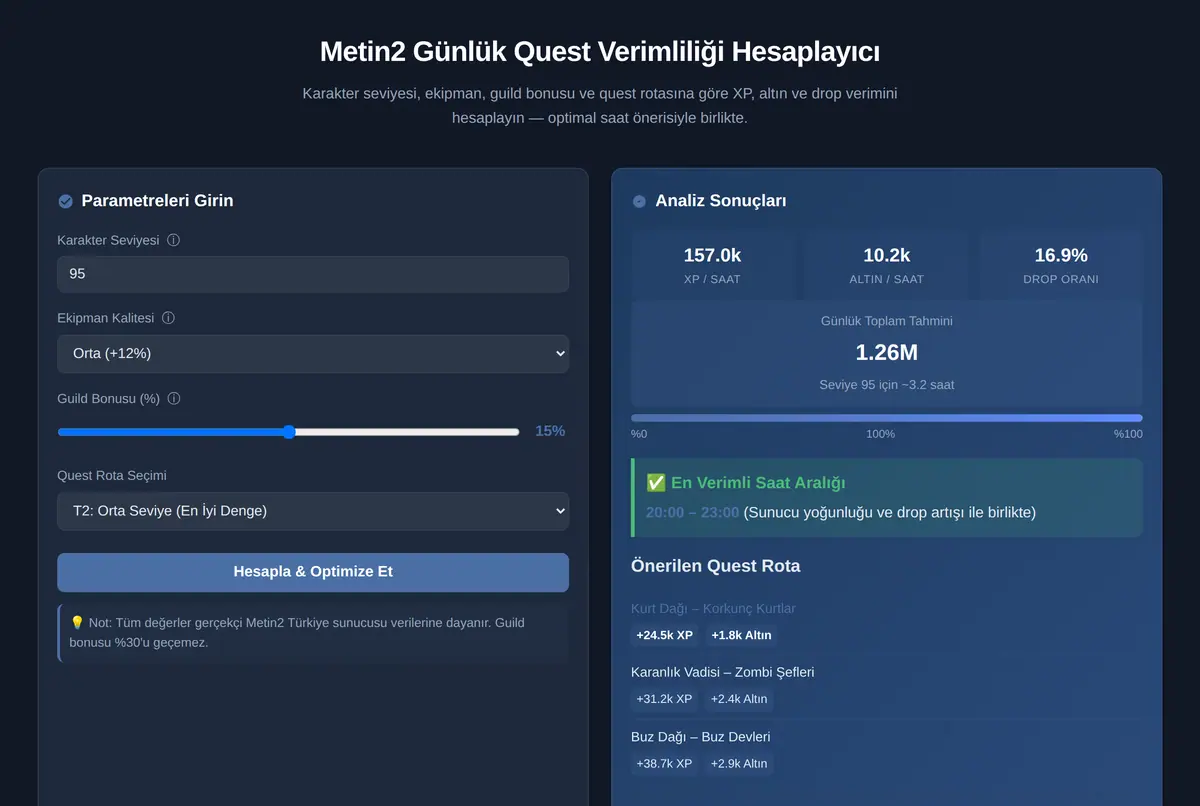The height and width of the screenshot is (806, 1200).
Task: Click the 15% guild bonus value label
Action: pyautogui.click(x=550, y=431)
